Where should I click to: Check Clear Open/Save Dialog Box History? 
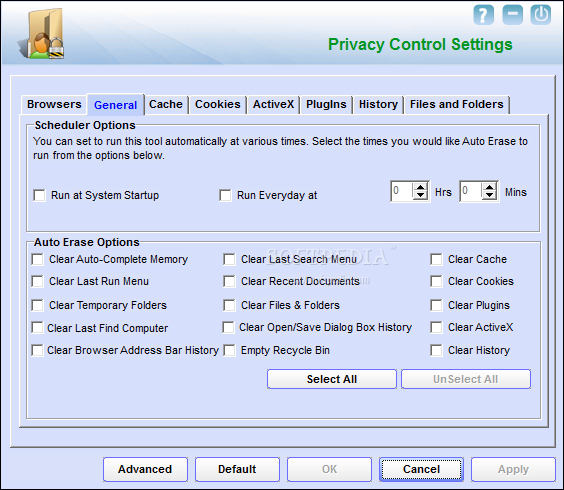[x=228, y=327]
